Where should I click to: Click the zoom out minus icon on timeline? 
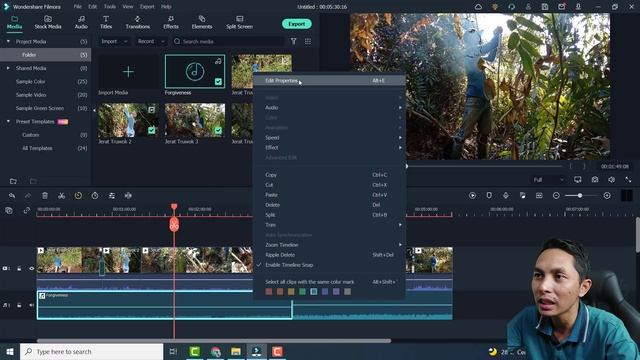[556, 196]
